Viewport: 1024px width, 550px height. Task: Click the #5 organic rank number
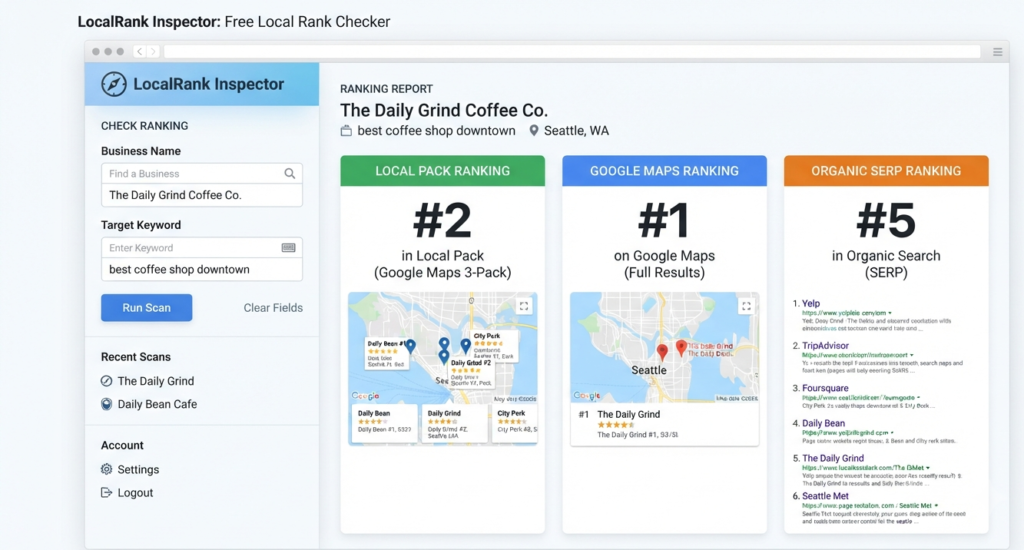pyautogui.click(x=886, y=221)
